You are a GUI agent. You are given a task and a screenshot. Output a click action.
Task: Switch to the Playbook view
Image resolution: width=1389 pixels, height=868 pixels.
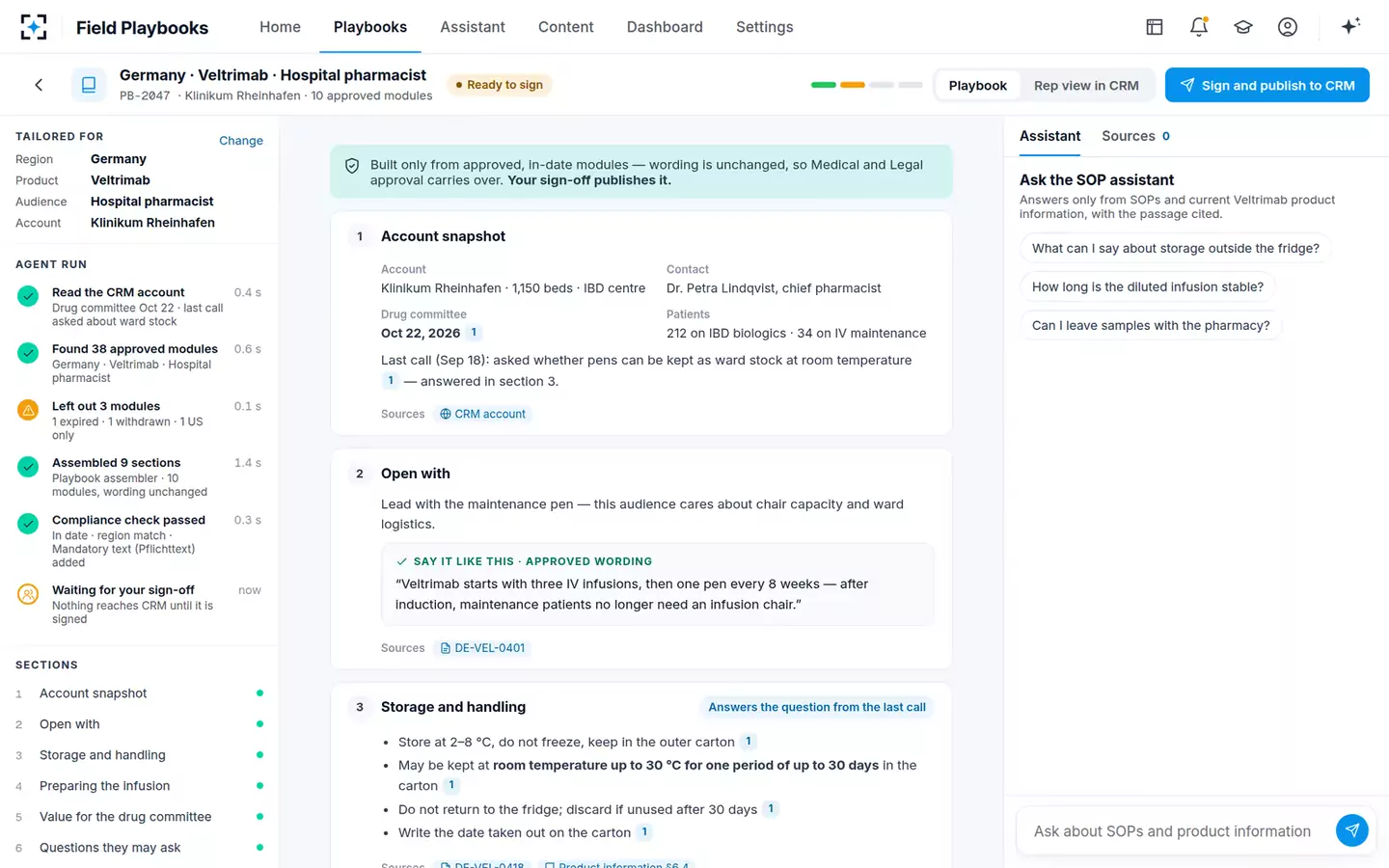977,85
